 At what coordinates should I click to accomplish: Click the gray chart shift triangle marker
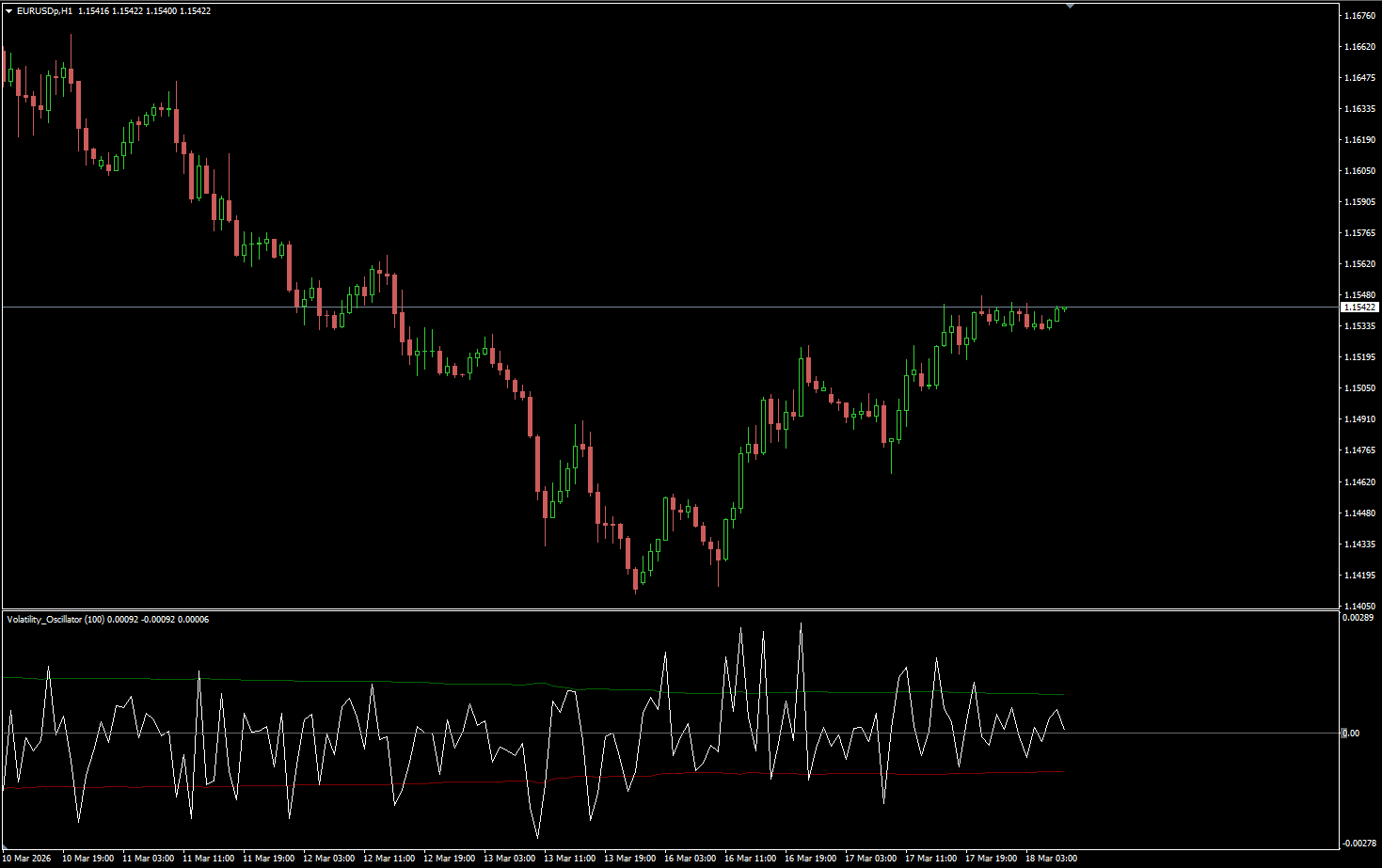pos(1070,7)
